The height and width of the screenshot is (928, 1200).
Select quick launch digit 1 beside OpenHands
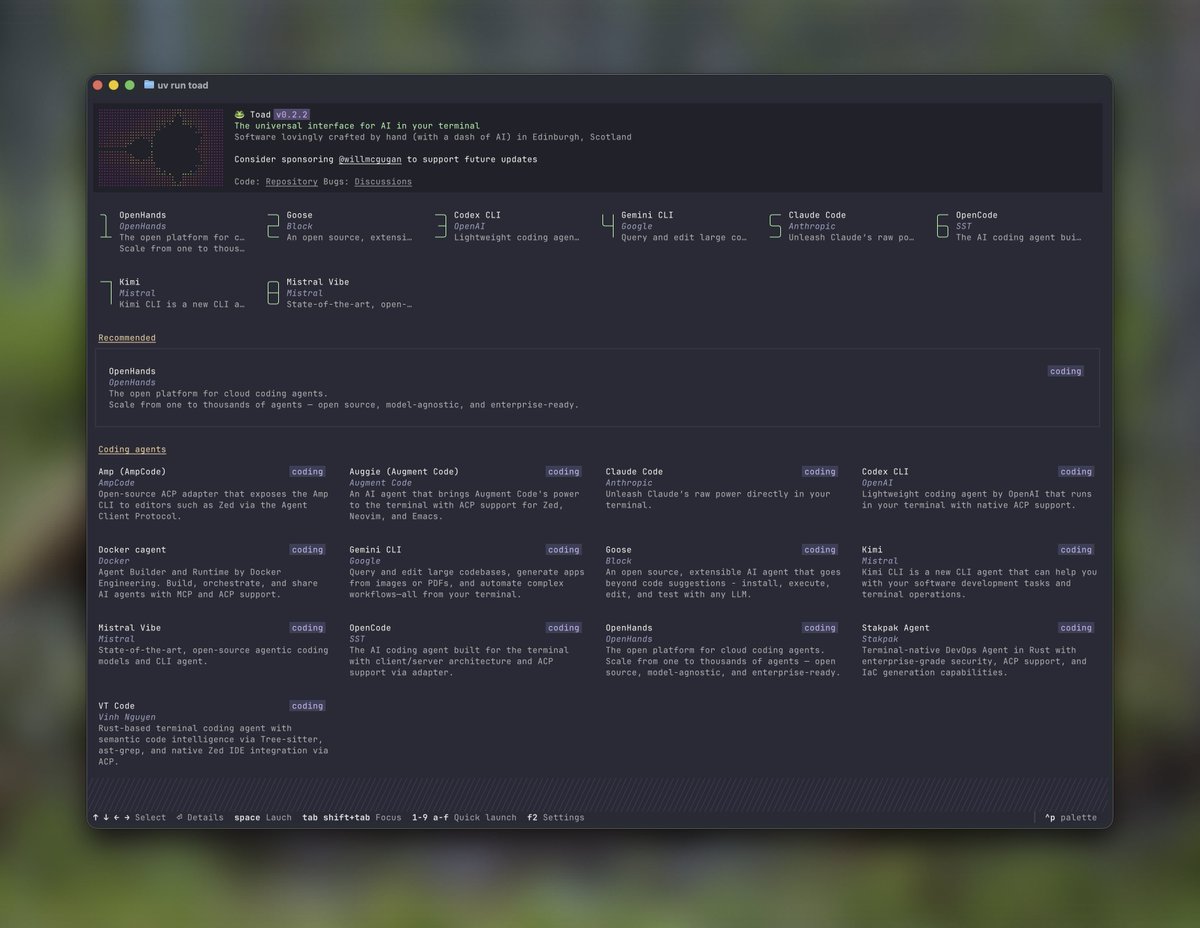[x=105, y=226]
